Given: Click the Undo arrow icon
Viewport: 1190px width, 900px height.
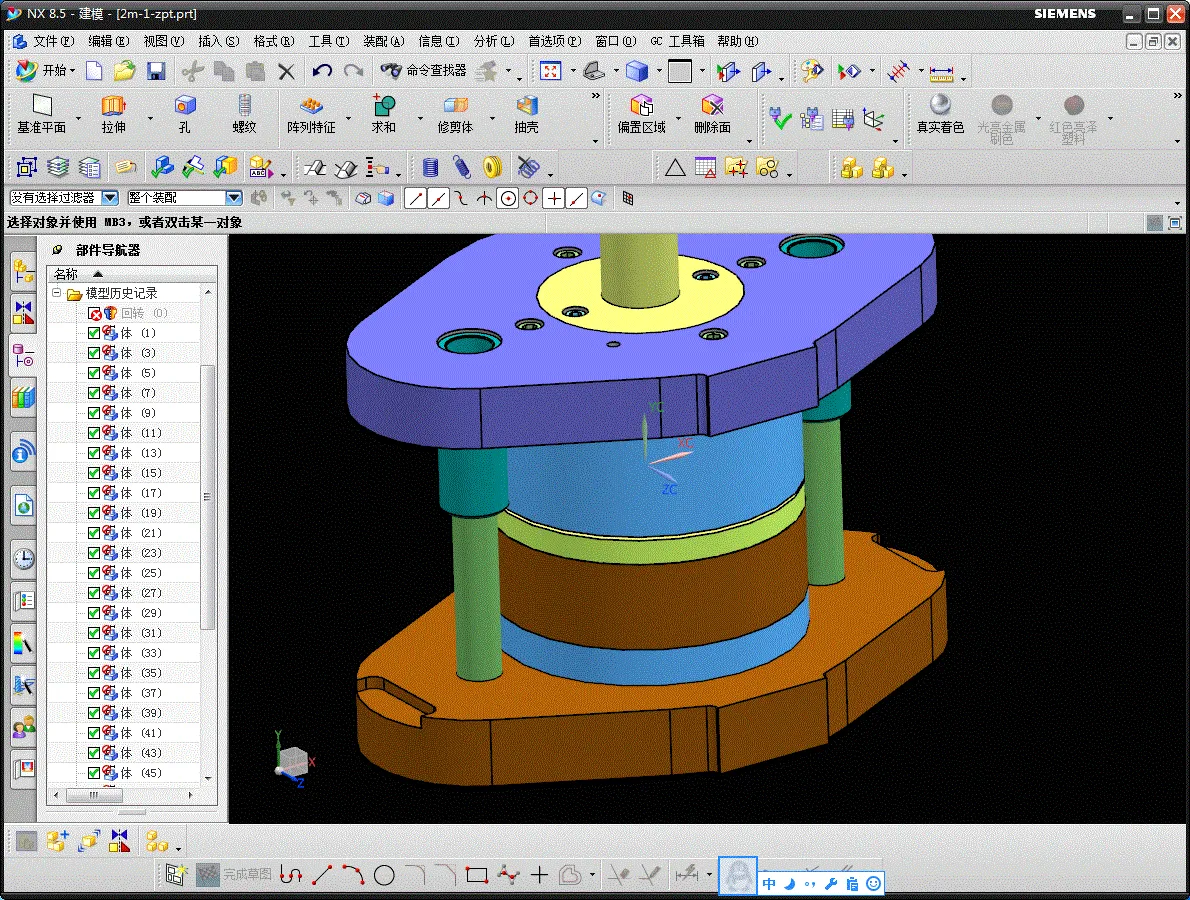Looking at the screenshot, I should coord(322,71).
